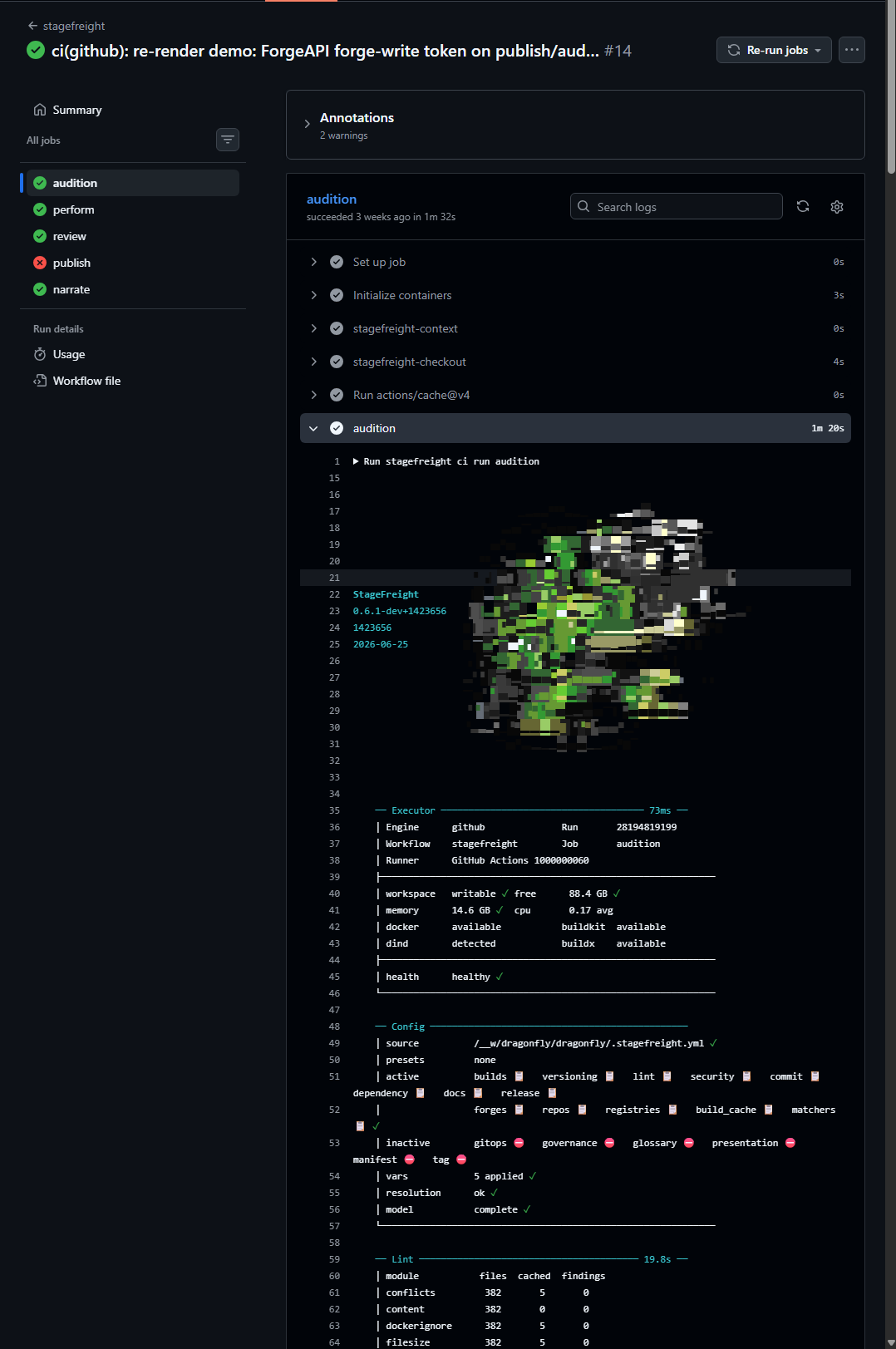Expand the Run actions/cache@v4 step
This screenshot has width=896, height=1349.
(575, 395)
